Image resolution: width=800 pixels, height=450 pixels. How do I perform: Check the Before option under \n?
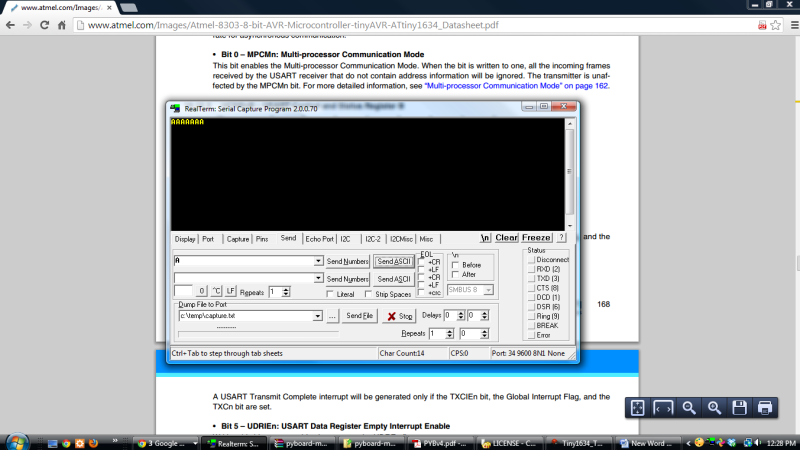[456, 265]
